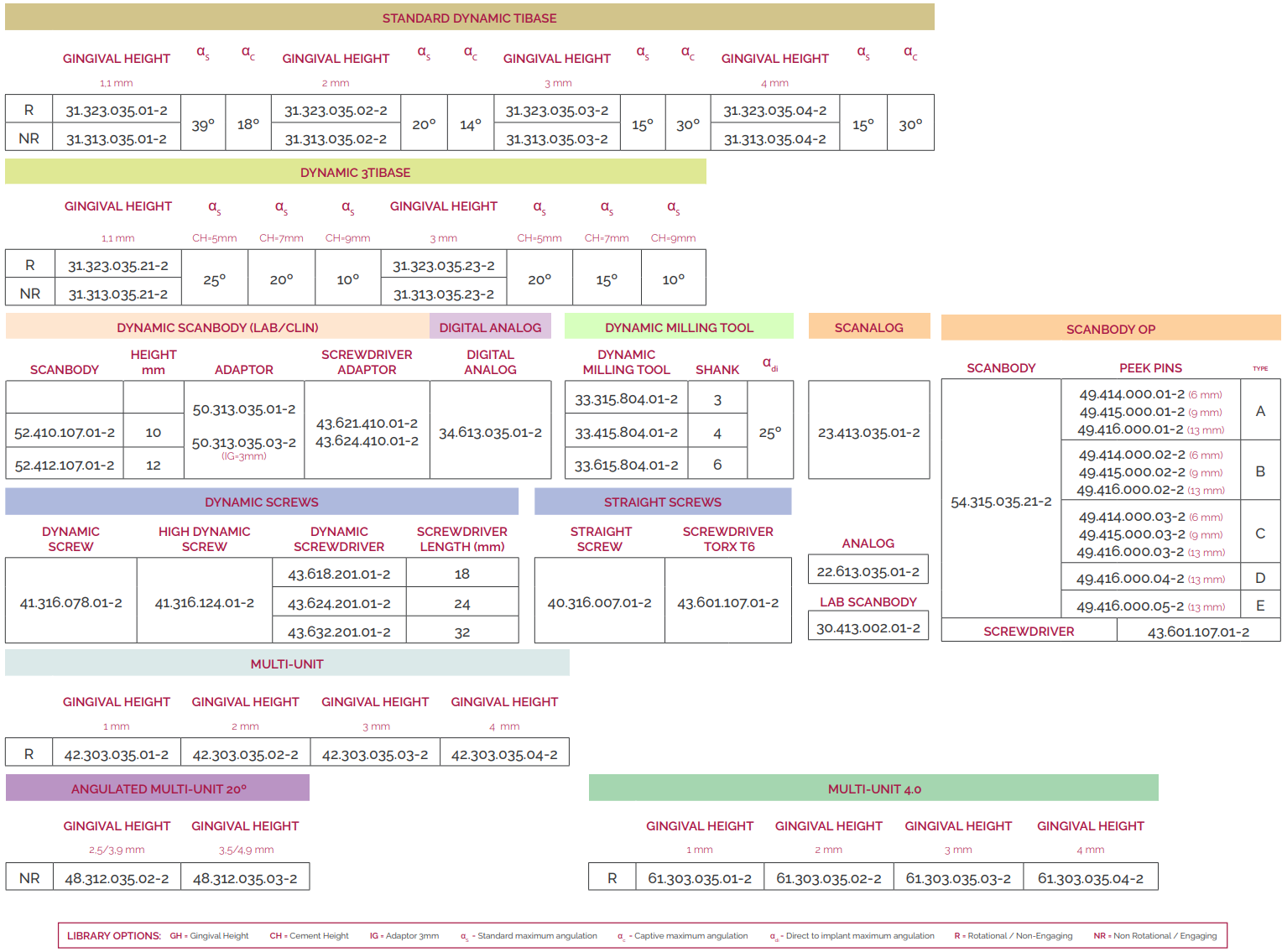Click the Dynamic Milling Tool green header
Image resolution: width=1282 pixels, height=952 pixels.
679,327
